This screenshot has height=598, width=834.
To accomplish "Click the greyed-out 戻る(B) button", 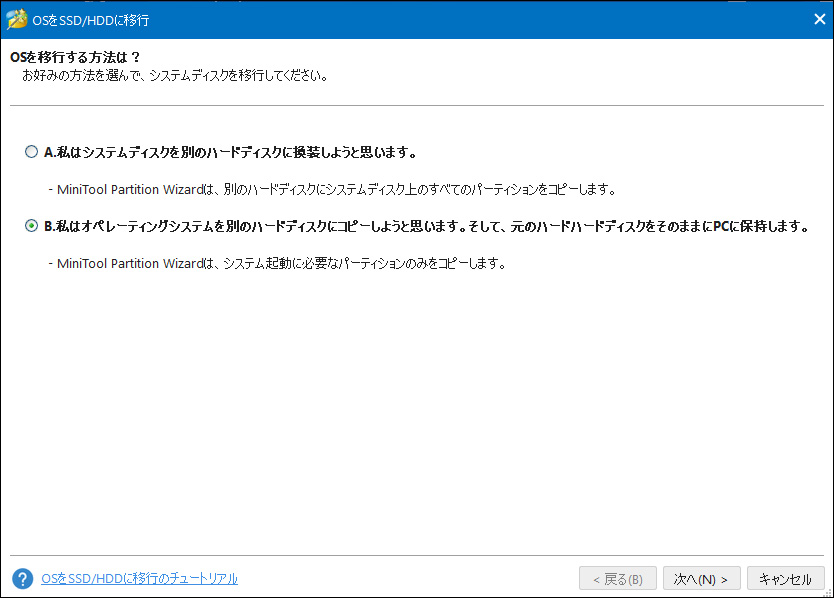I will pyautogui.click(x=618, y=579).
